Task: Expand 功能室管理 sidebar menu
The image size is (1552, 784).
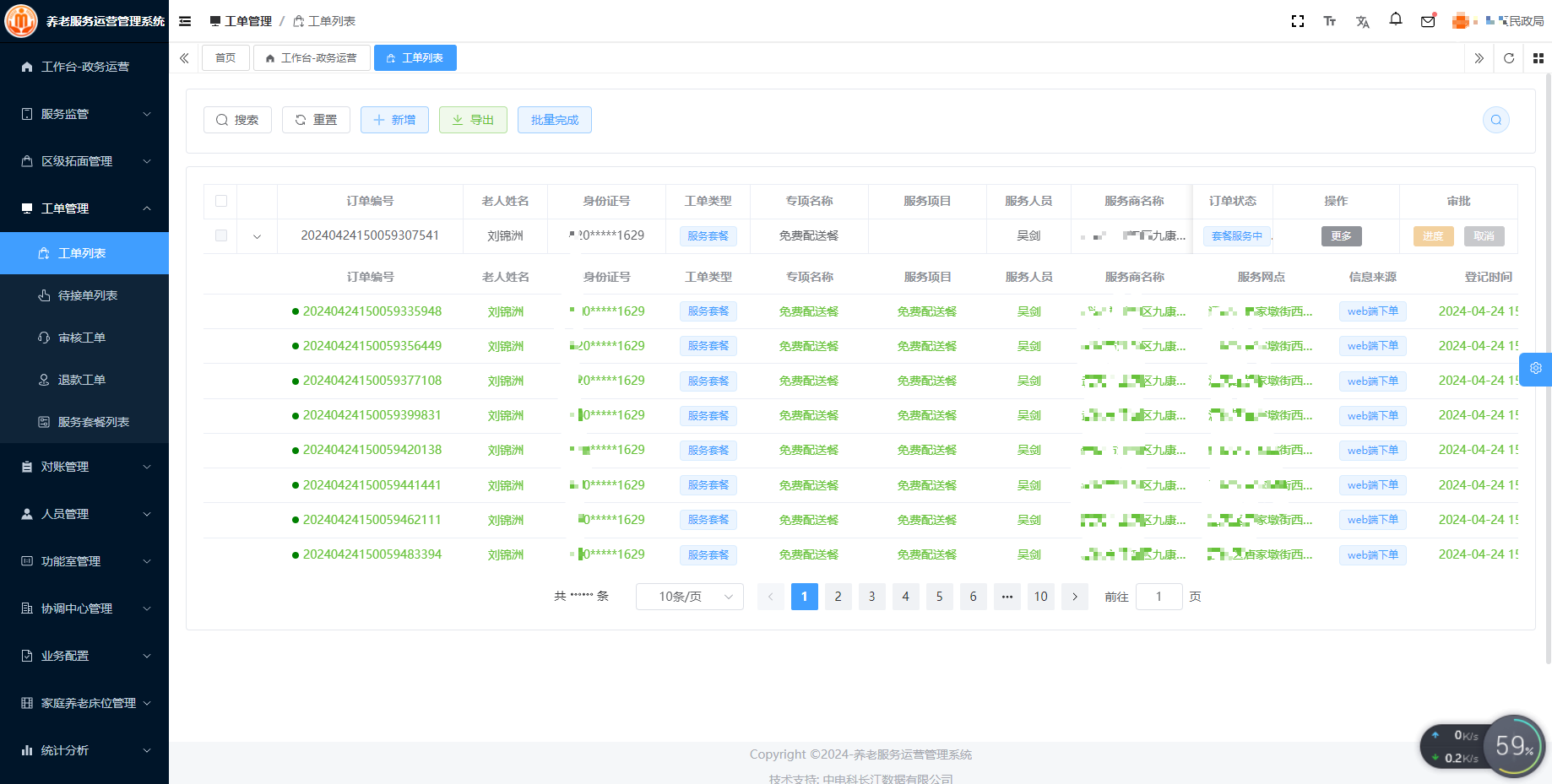Action: 84,561
